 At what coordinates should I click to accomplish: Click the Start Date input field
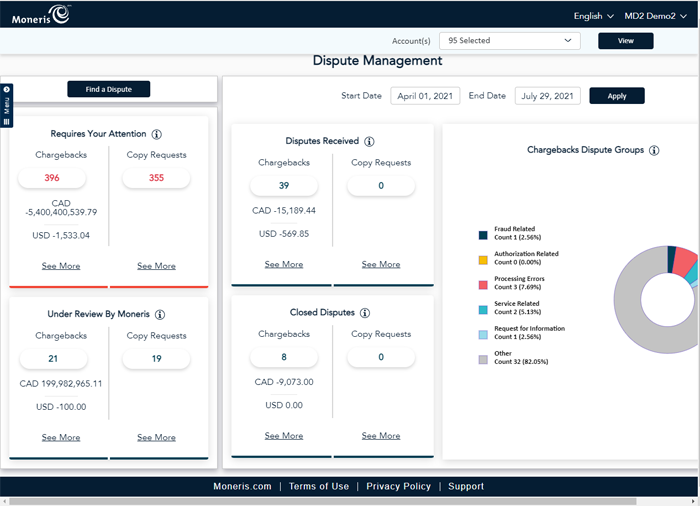point(425,96)
